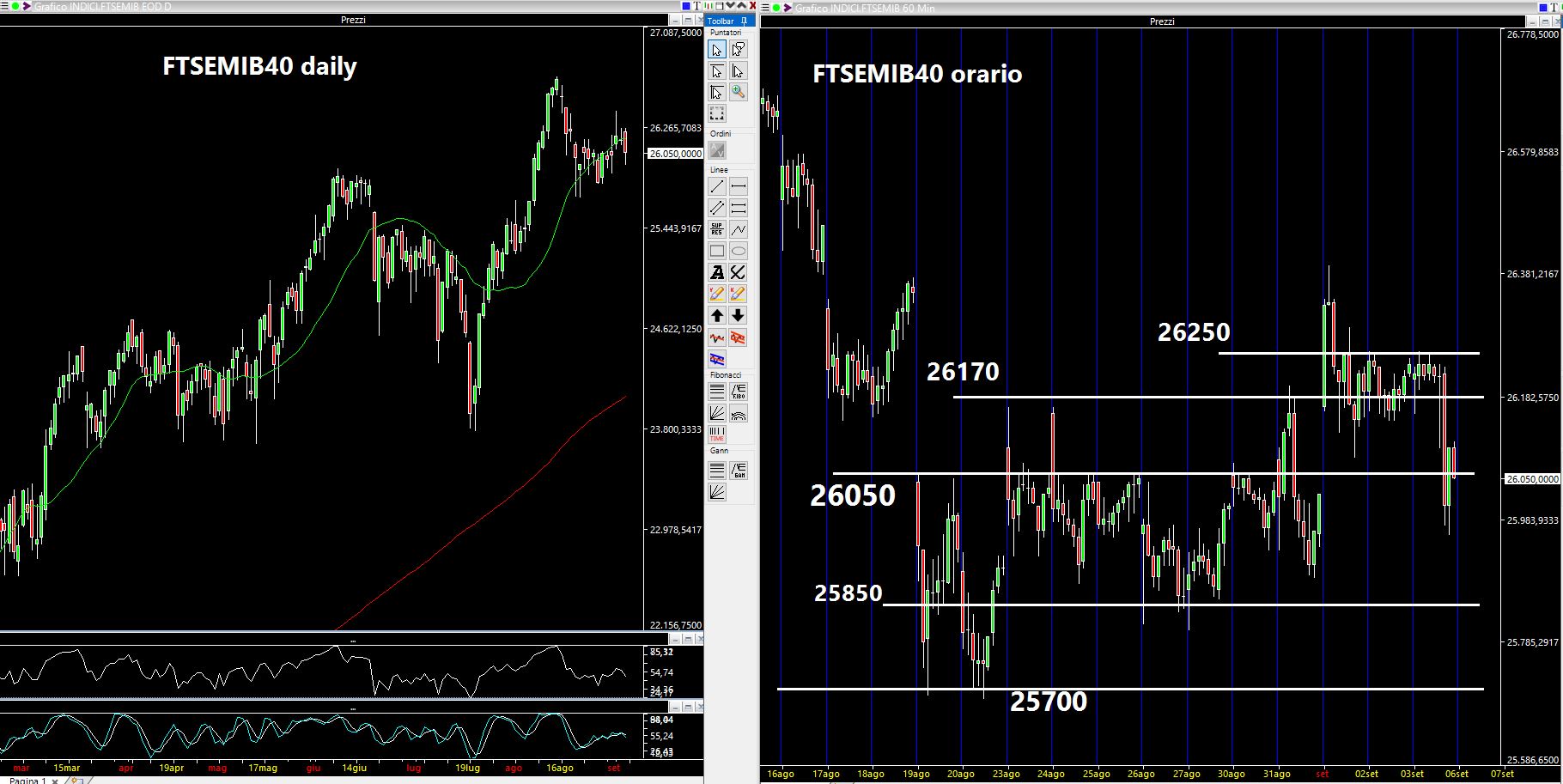Click the 'FTSEMIB40 daily' chart label
Image resolution: width=1563 pixels, height=784 pixels.
click(x=259, y=67)
